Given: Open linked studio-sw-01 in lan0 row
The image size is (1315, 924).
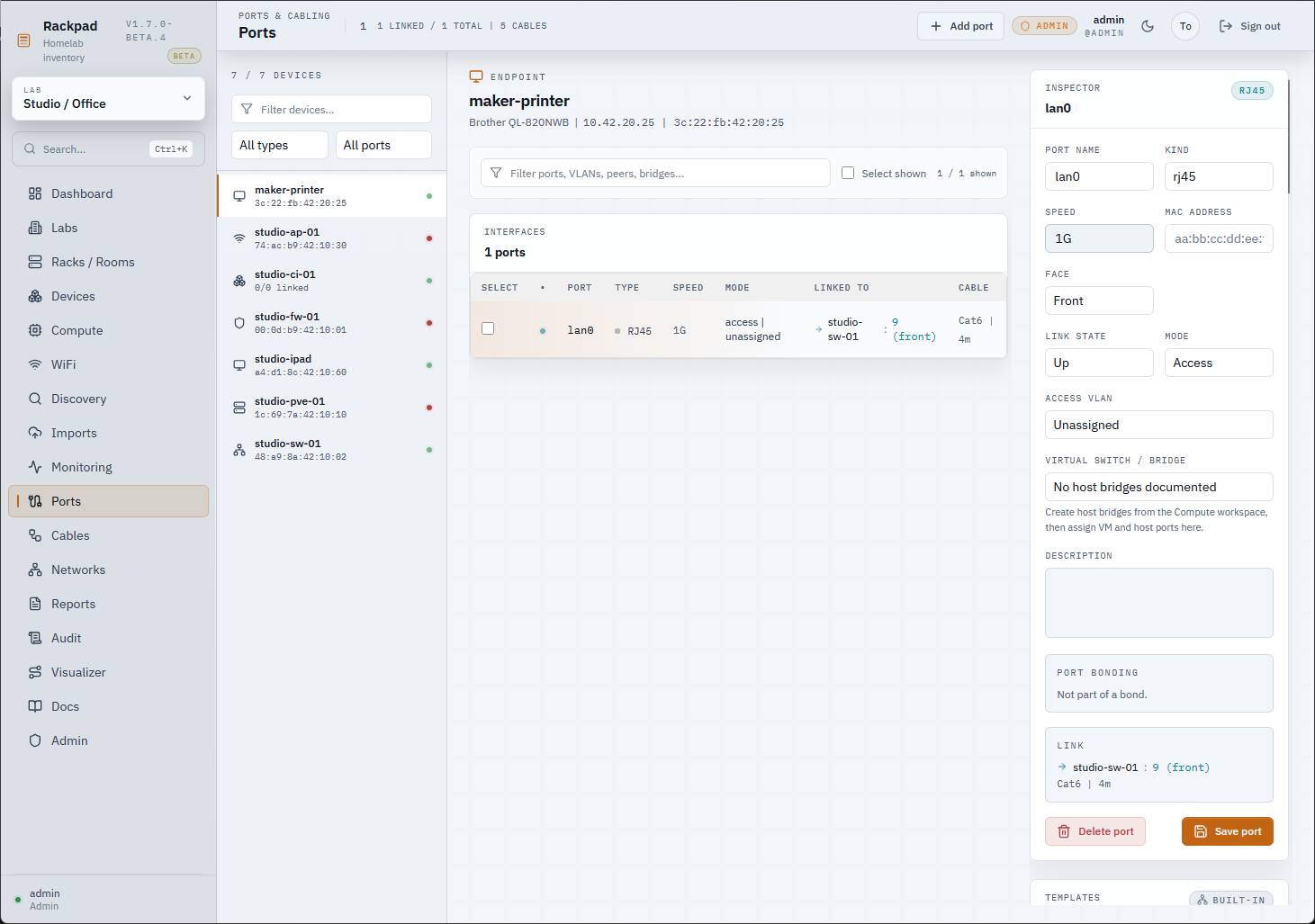Looking at the screenshot, I should pyautogui.click(x=844, y=329).
